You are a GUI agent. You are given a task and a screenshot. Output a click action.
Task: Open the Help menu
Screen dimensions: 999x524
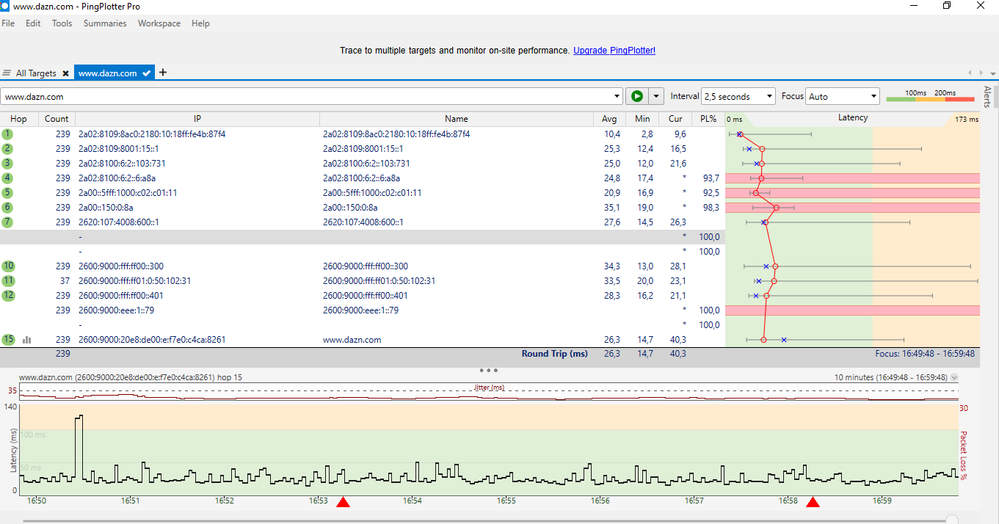pos(200,23)
